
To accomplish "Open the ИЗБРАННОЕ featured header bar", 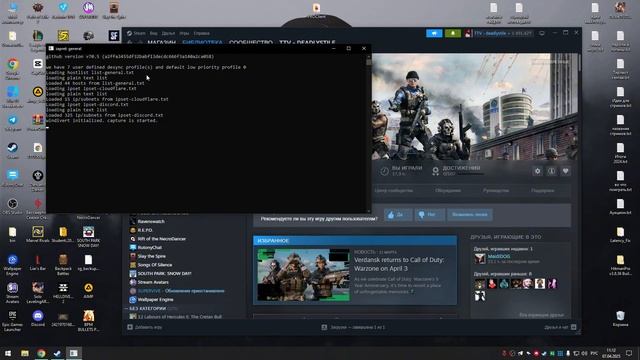I will tap(355, 240).
